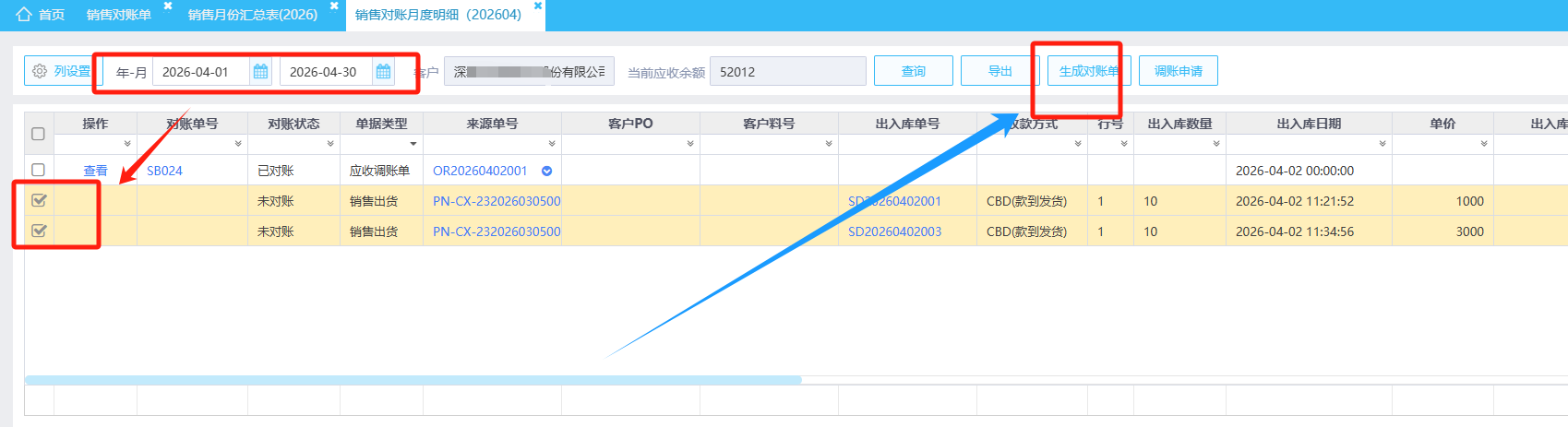Click the 单价 column header
1568x427 pixels.
click(1442, 124)
